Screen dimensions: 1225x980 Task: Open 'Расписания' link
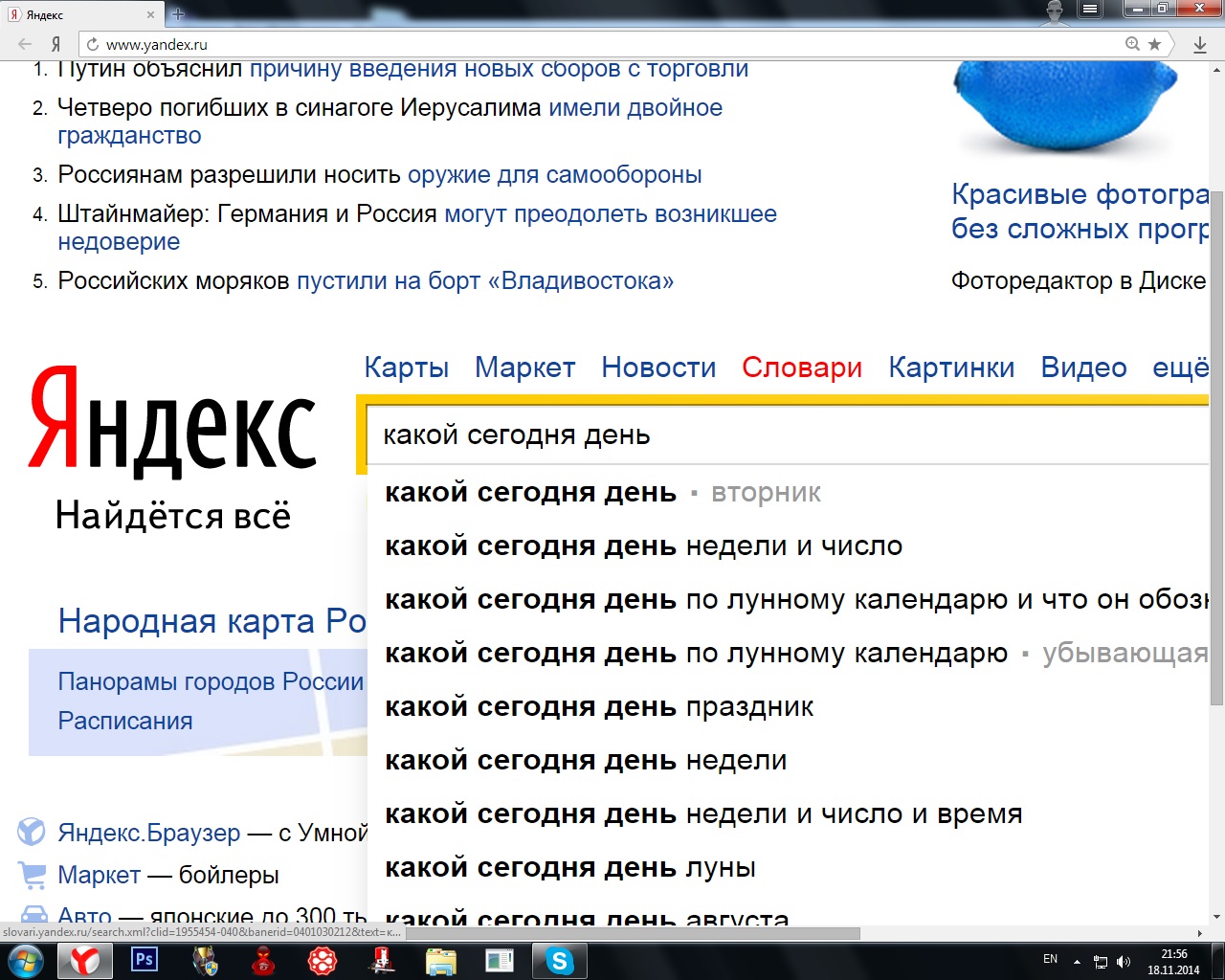click(125, 721)
